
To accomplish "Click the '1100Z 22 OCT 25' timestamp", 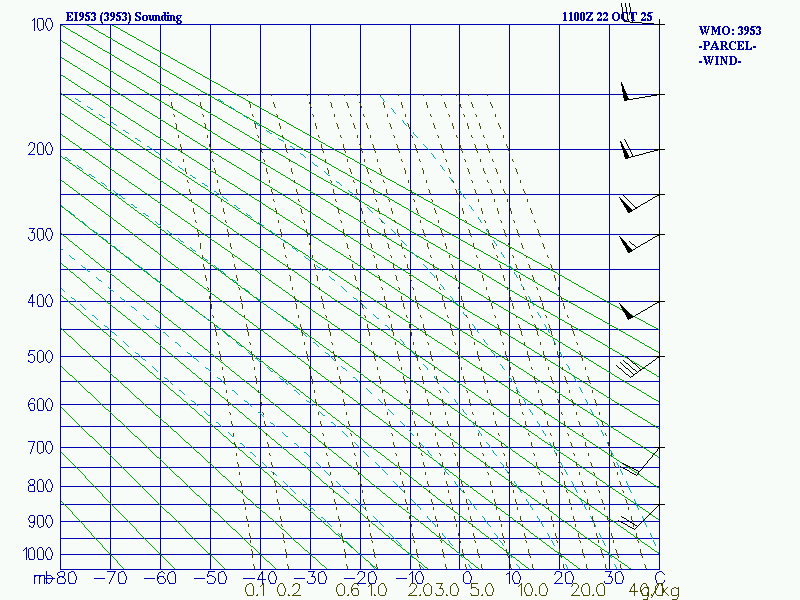I will click(x=607, y=16).
